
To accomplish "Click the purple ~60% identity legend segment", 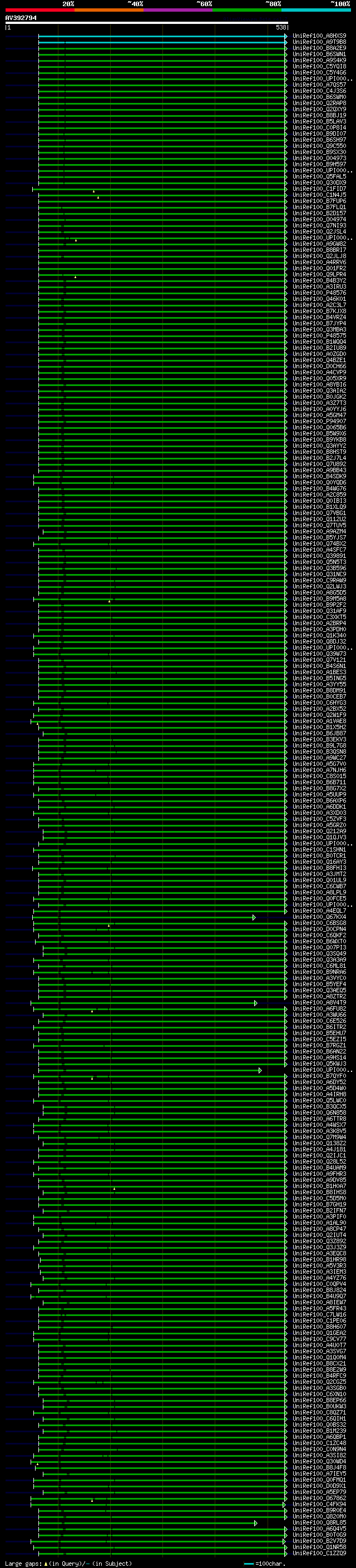I will (179, 10).
